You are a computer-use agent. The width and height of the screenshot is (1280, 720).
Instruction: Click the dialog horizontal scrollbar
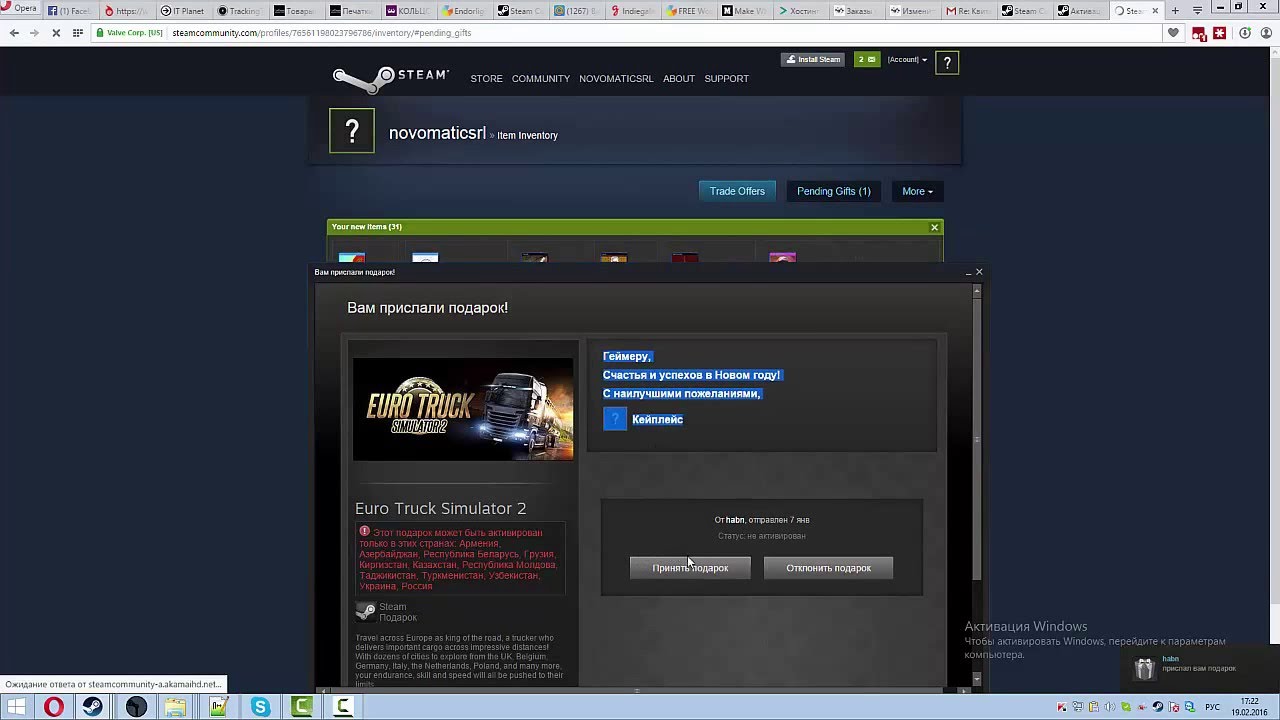point(637,690)
